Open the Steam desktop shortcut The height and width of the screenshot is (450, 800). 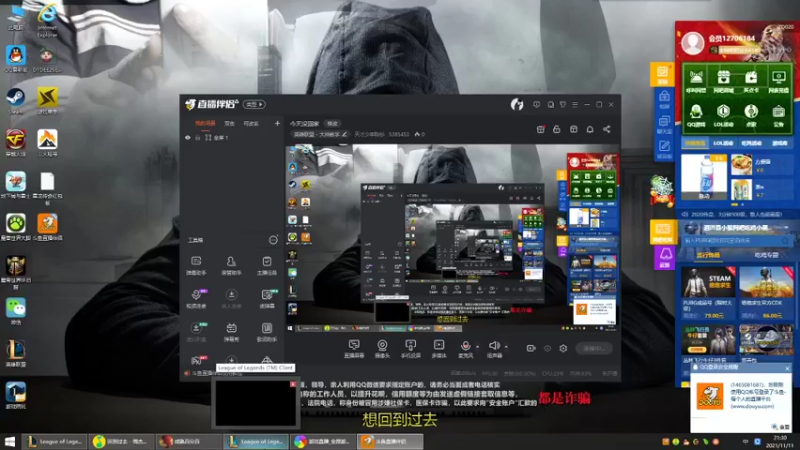click(15, 98)
